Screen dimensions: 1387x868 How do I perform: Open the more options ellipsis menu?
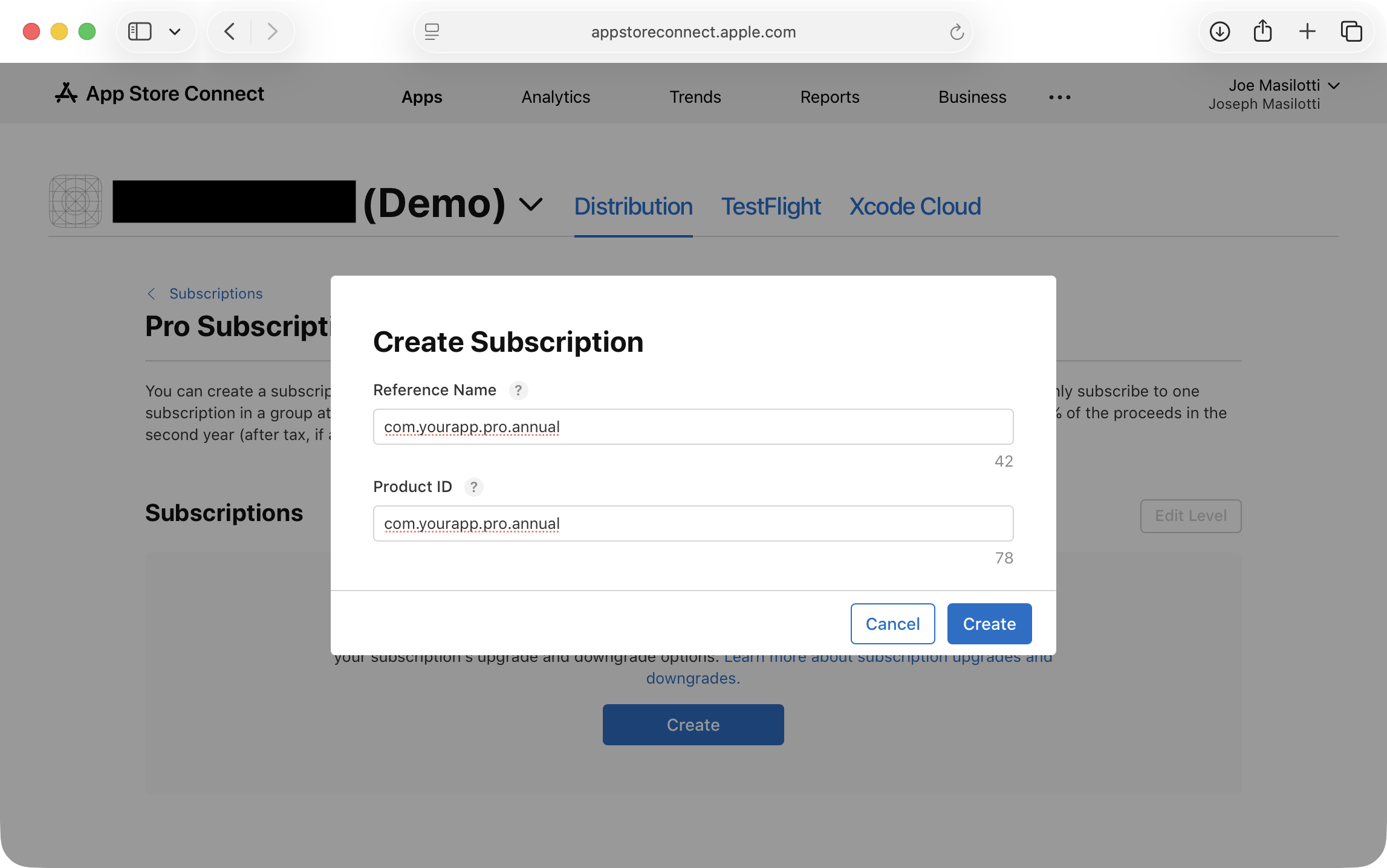[x=1060, y=97]
